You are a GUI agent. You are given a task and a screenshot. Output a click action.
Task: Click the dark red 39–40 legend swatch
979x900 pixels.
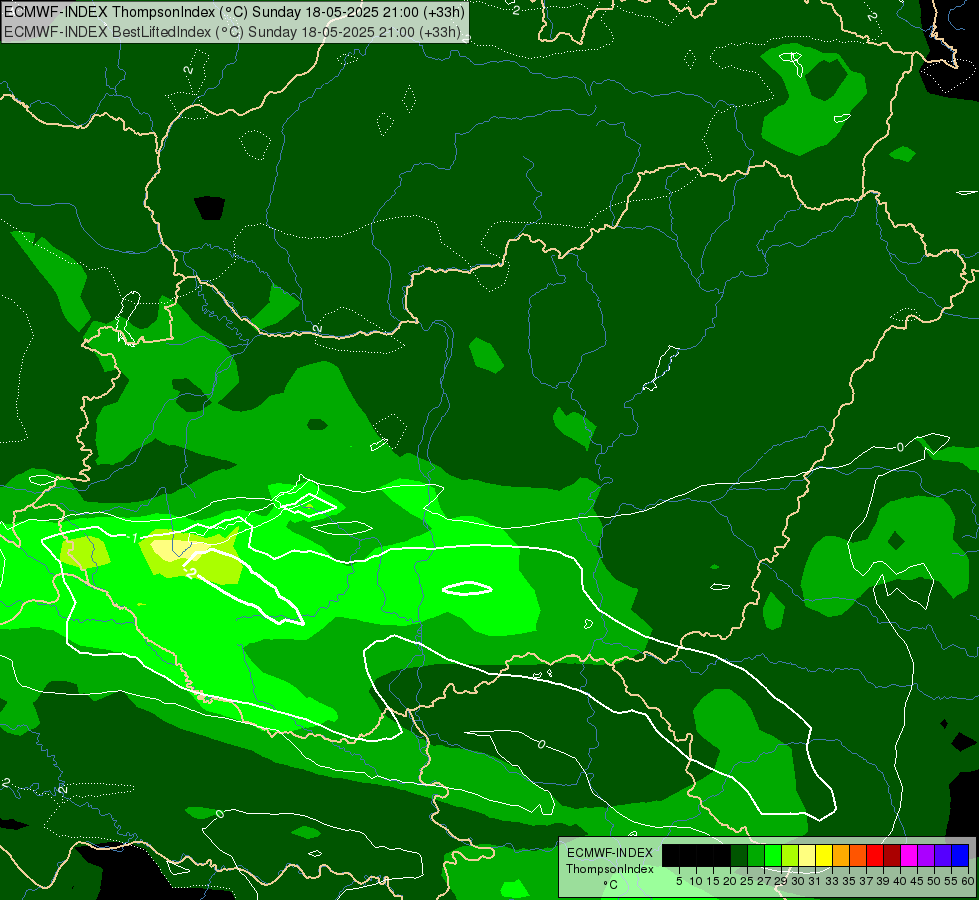tap(892, 855)
